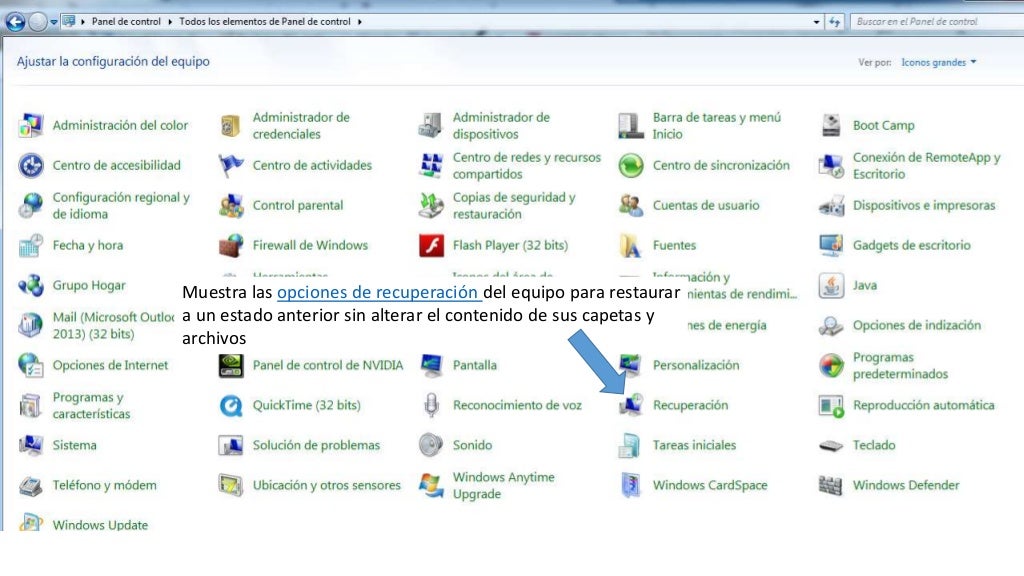The image size is (1024, 576).
Task: Open Copias de seguridad y restauración icon
Action: pos(430,206)
